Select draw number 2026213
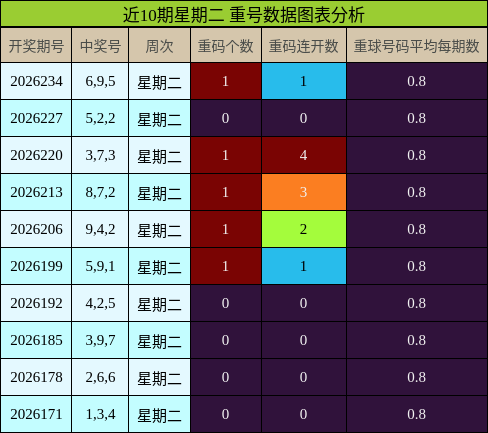This screenshot has width=488, height=433. [36, 192]
